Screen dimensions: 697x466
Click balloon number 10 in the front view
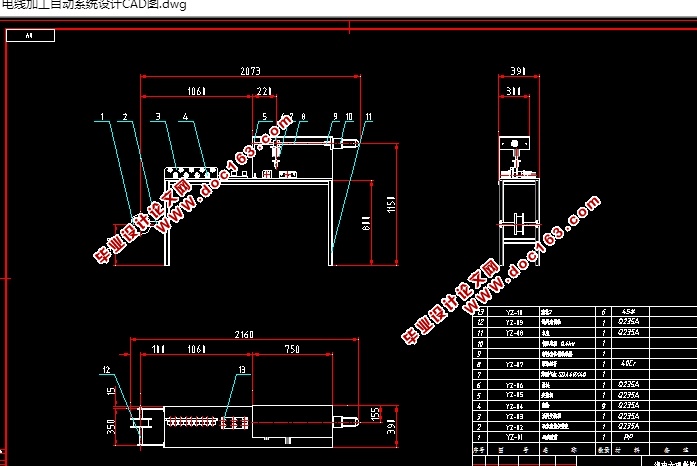[x=349, y=116]
